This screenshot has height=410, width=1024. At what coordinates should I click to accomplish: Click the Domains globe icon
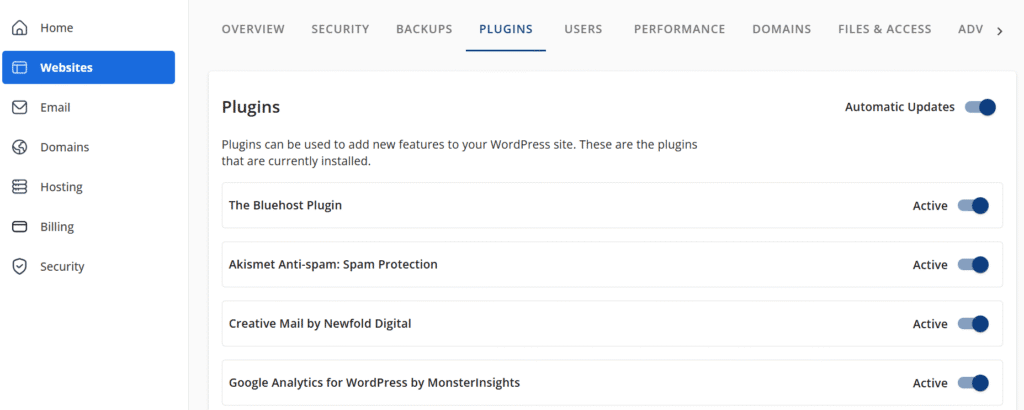20,147
